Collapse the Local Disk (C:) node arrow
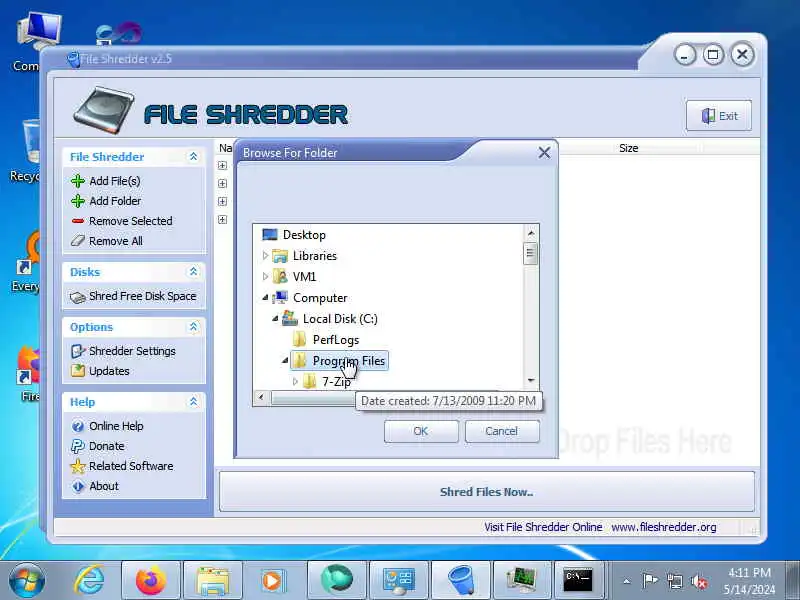Image resolution: width=800 pixels, height=600 pixels. [x=275, y=318]
